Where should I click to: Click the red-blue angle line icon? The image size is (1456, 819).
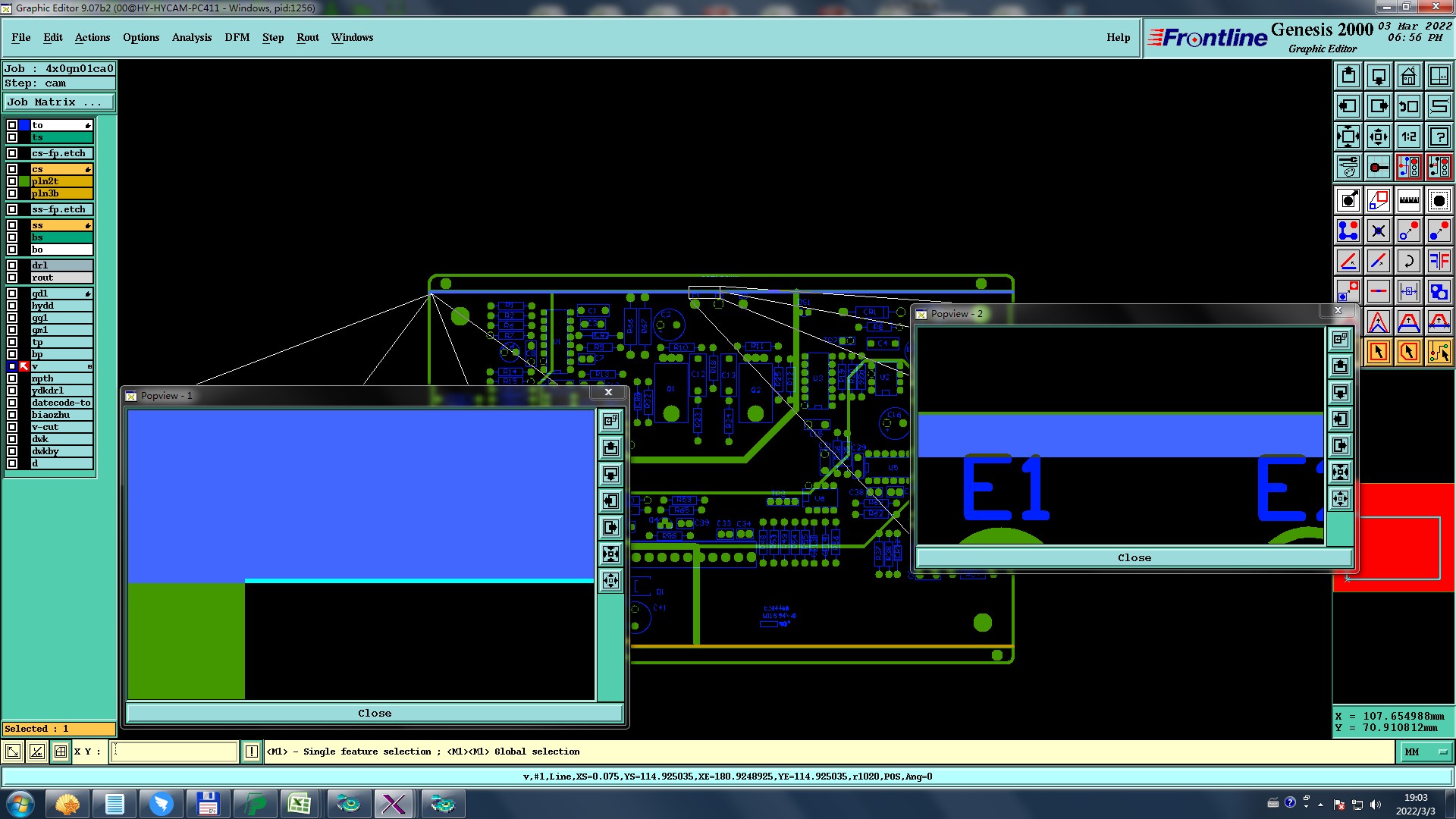(x=1348, y=261)
